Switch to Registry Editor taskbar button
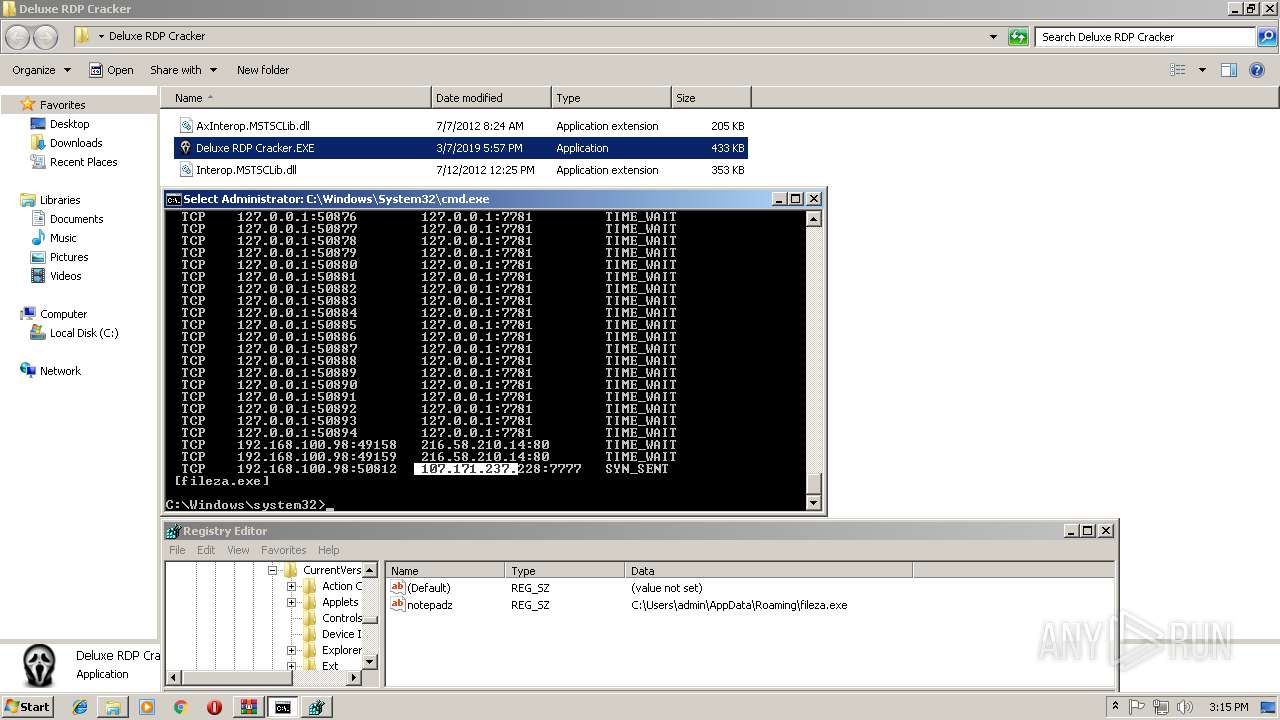 [317, 707]
